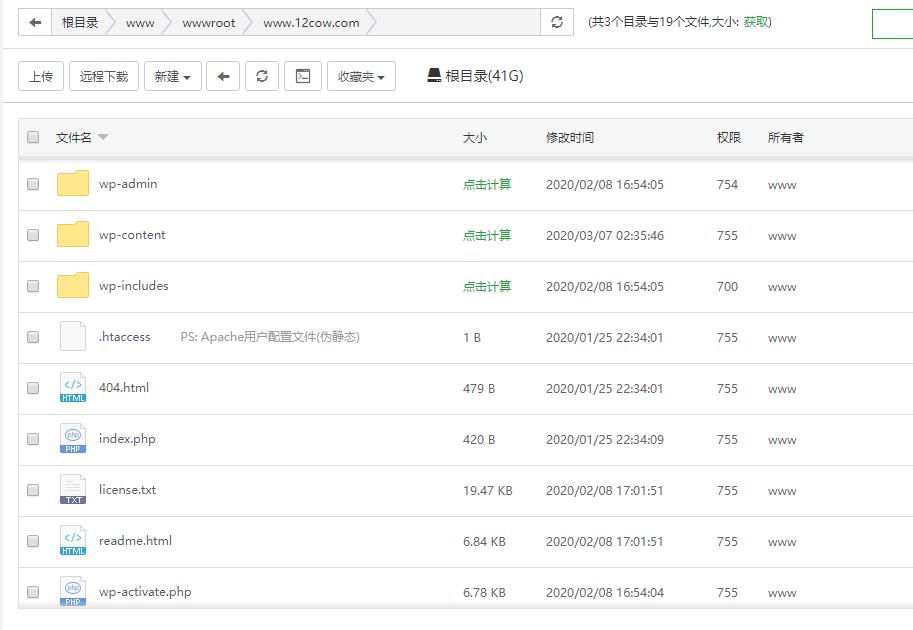Go to 根目录 breadcrumb item
This screenshot has height=630, width=913.
[x=80, y=22]
